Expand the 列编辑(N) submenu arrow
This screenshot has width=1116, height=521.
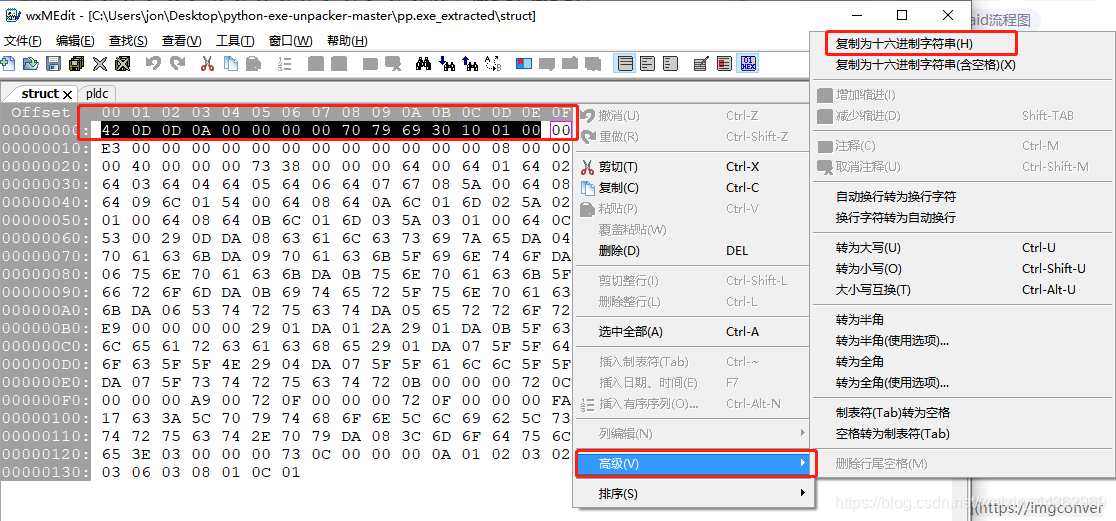pyautogui.click(x=803, y=433)
